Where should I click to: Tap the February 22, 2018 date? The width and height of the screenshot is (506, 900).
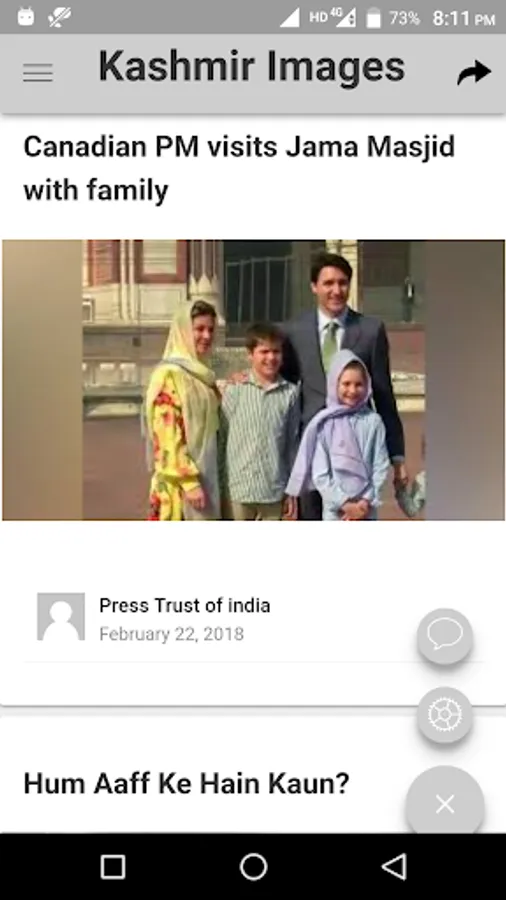(x=172, y=634)
